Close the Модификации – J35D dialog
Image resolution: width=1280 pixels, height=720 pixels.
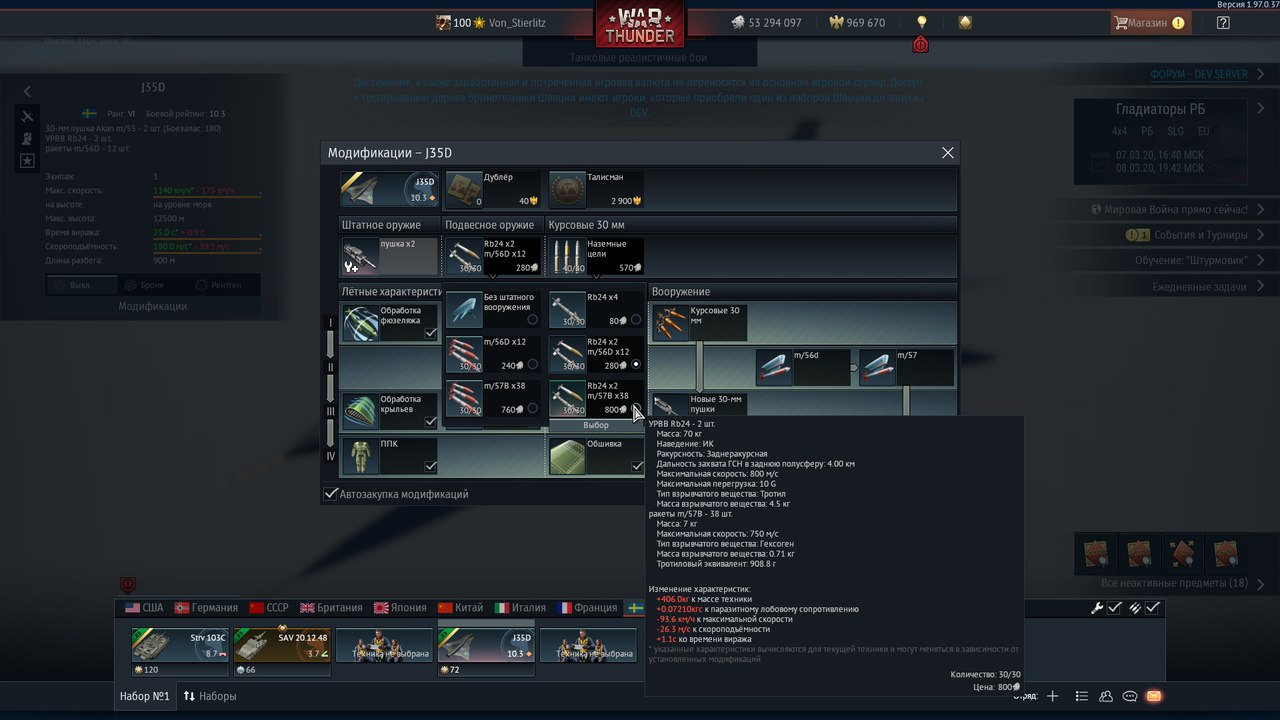[x=948, y=153]
